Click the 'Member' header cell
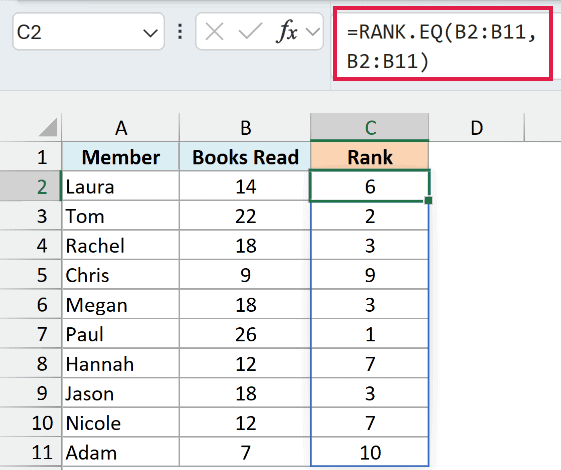Image resolution: width=561 pixels, height=470 pixels. pyautogui.click(x=121, y=157)
